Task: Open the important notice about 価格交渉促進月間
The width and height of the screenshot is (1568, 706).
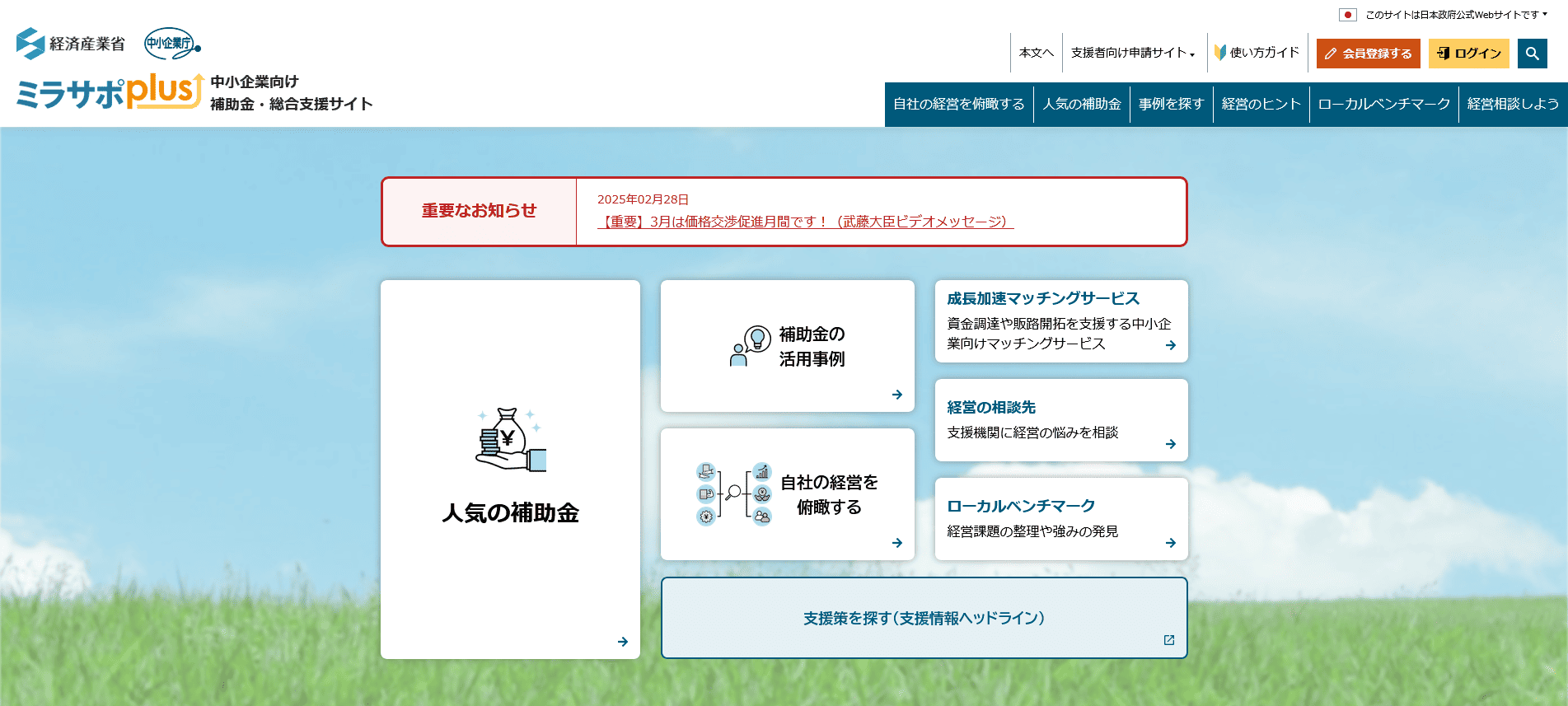Action: [805, 222]
